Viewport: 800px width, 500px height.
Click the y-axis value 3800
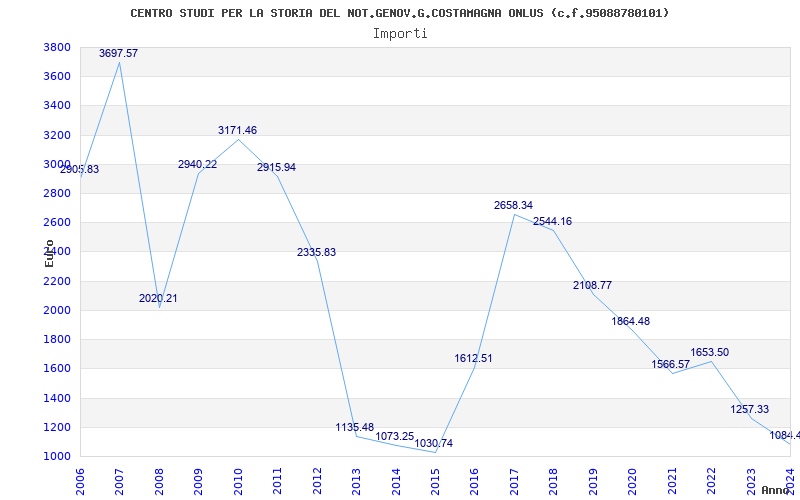pos(57,47)
